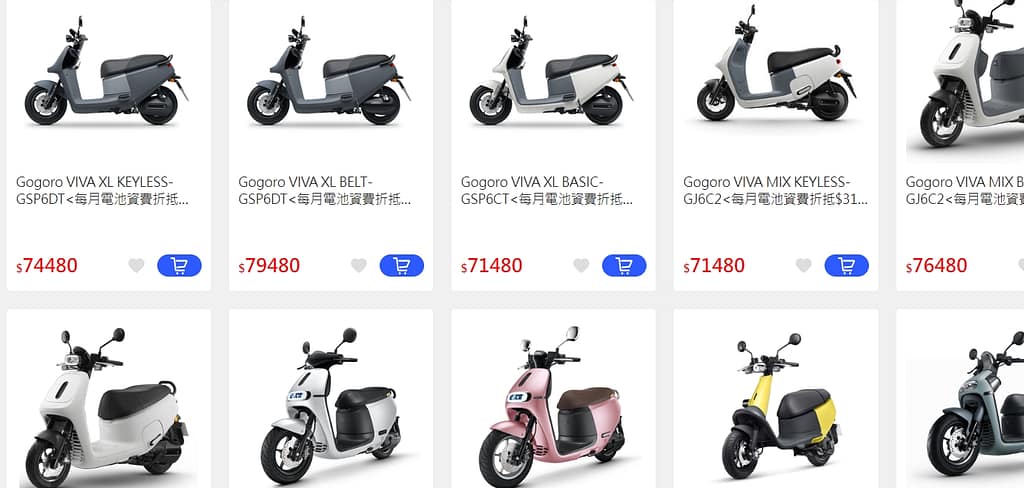The width and height of the screenshot is (1024, 488).
Task: Open Gogoro VIVA XL KEYLESS-GSP6DT product title
Action: [103, 191]
